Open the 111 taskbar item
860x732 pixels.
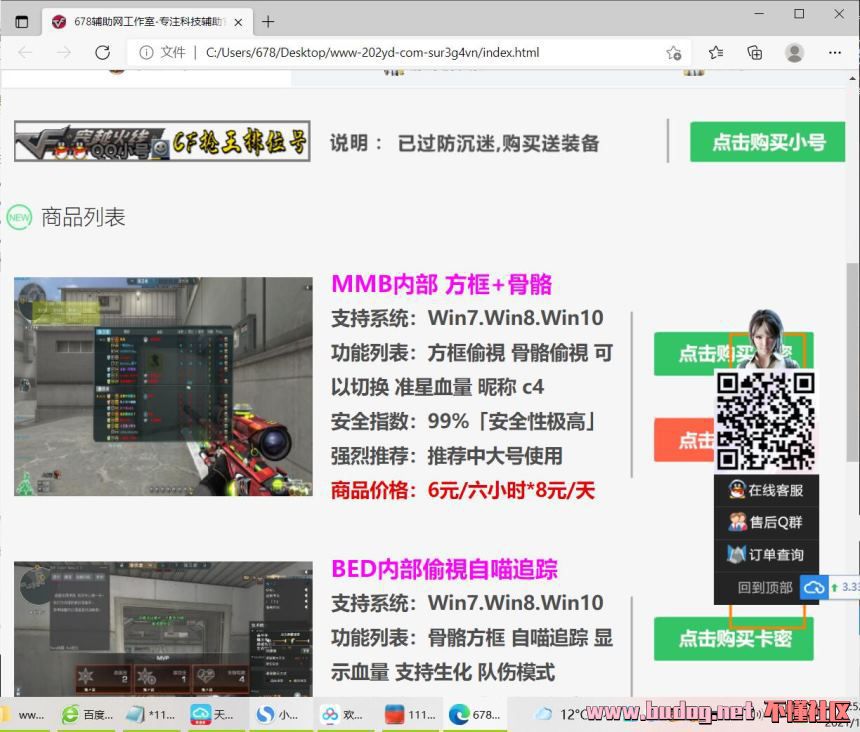[410, 715]
